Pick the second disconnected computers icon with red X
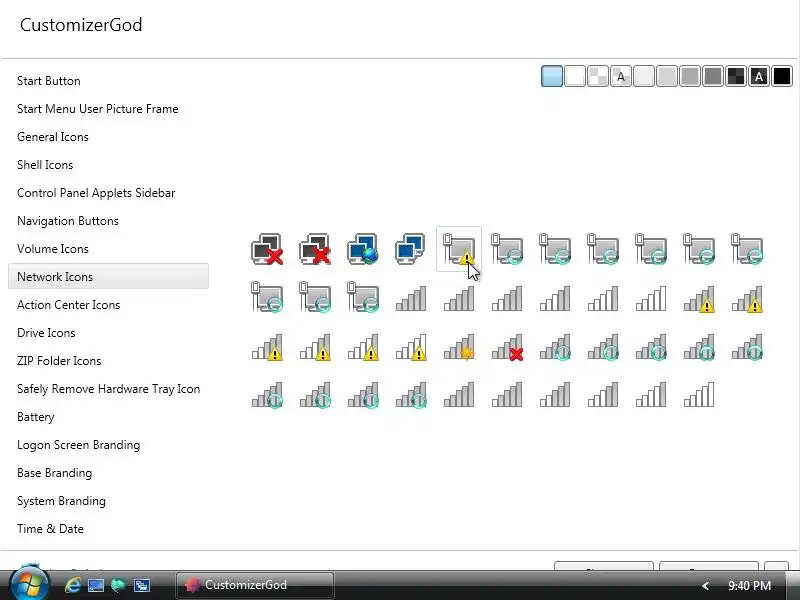The image size is (800, 600). [315, 249]
